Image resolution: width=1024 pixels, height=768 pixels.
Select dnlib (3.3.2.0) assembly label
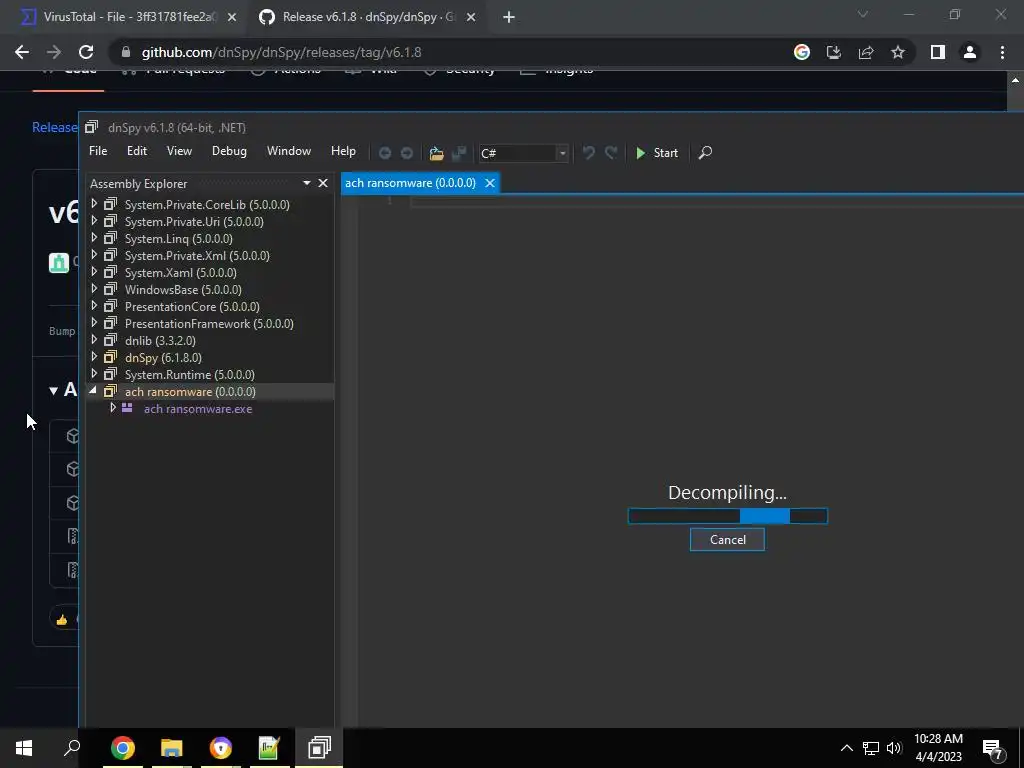point(160,340)
